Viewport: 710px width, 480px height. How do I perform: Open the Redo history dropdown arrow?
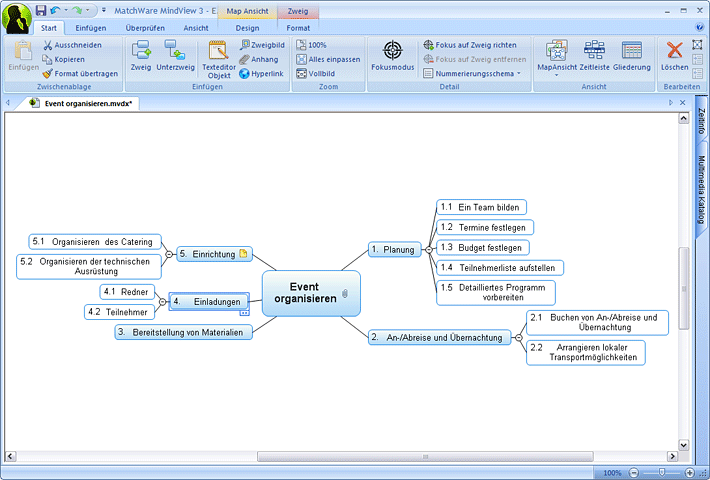[x=88, y=10]
